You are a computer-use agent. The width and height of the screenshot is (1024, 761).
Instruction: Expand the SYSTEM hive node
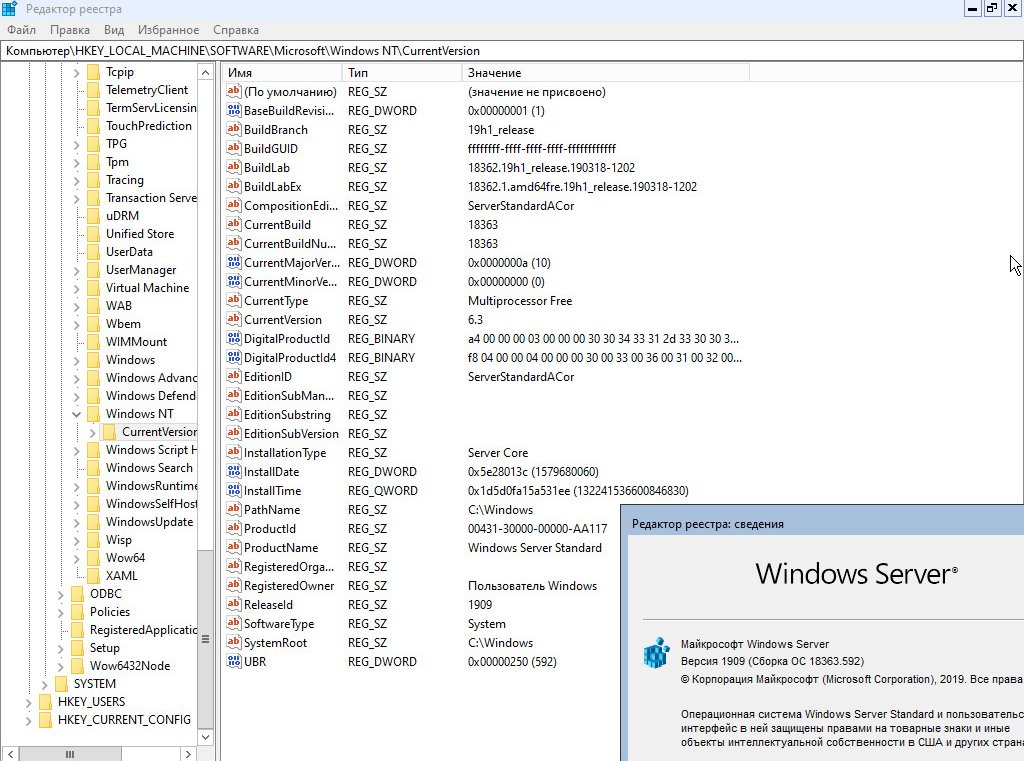point(44,684)
